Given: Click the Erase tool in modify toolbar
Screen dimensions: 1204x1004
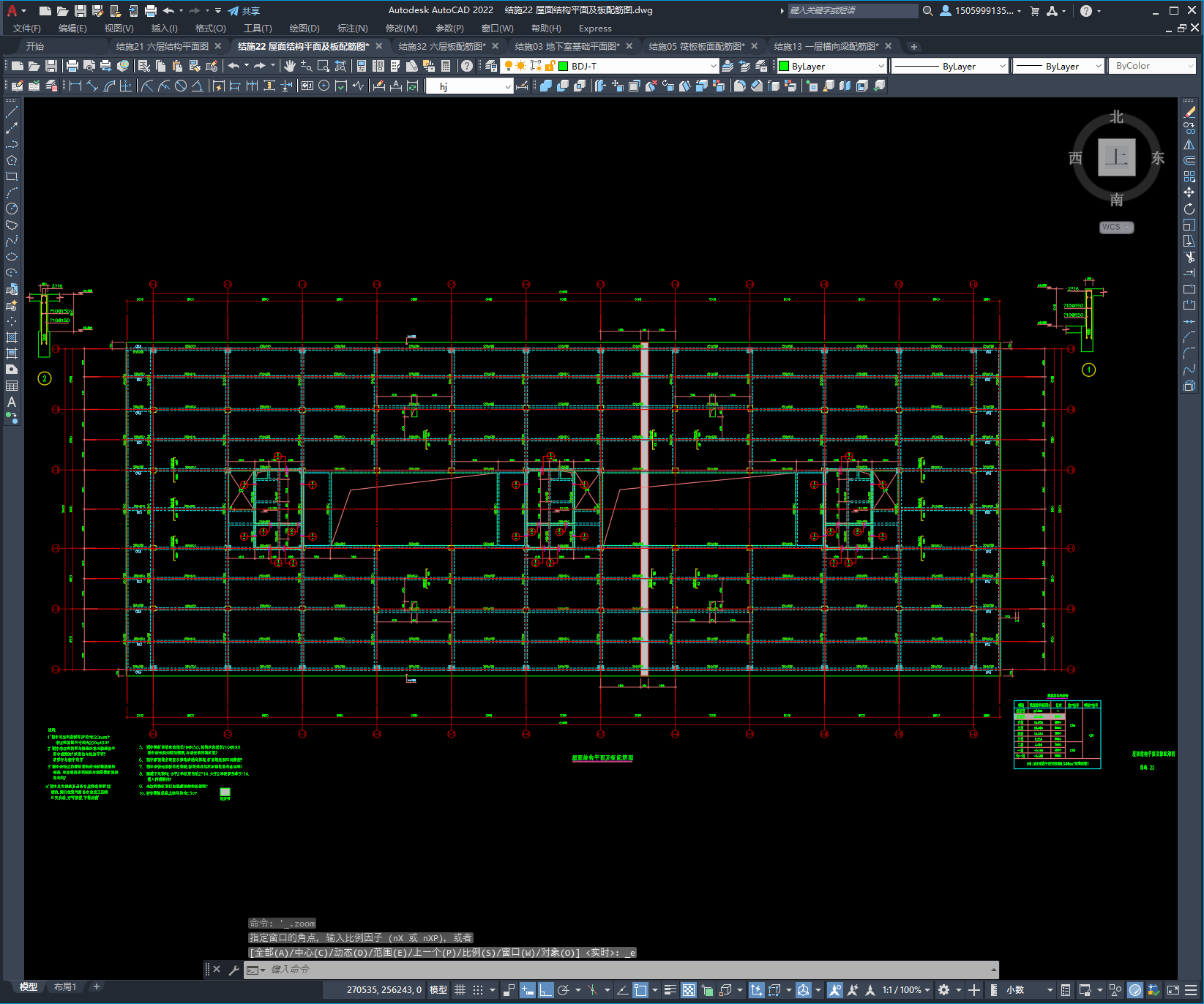Looking at the screenshot, I should [1189, 112].
